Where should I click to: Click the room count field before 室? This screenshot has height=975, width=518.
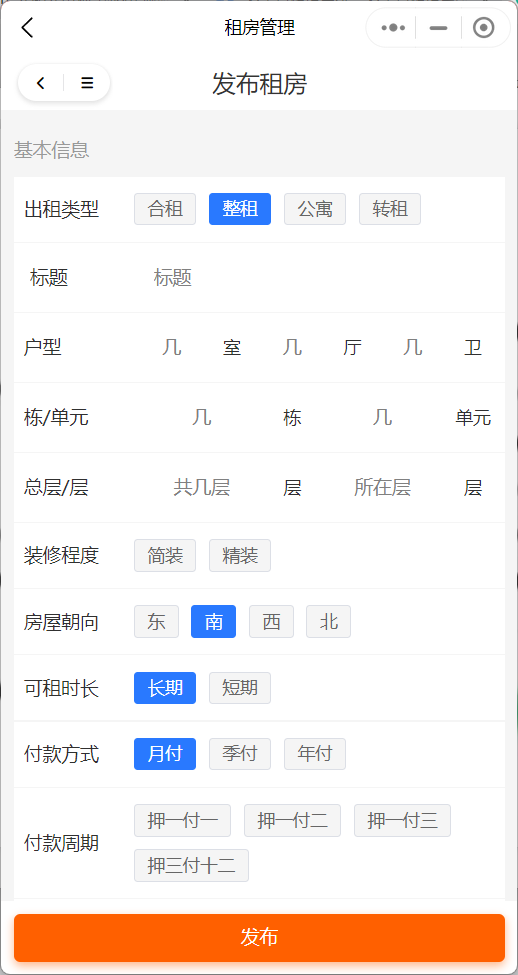[x=172, y=348]
